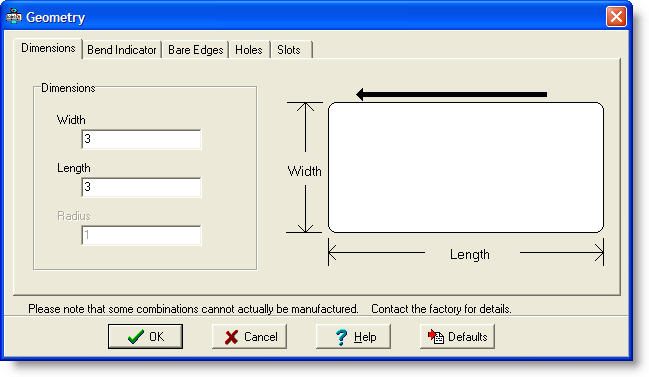Image resolution: width=649 pixels, height=377 pixels.
Task: Go to the Bare Edges tab
Action: [x=195, y=50]
